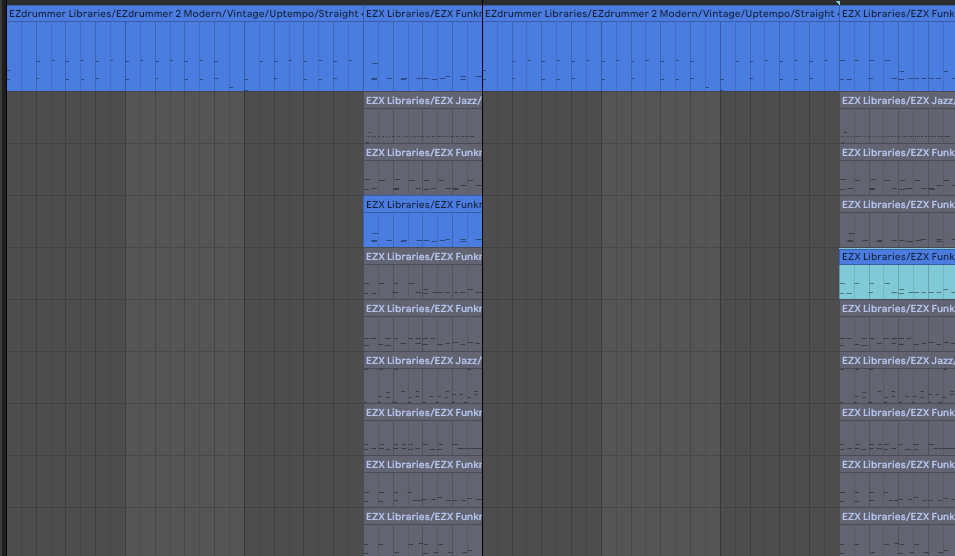Viewport: 955px width, 556px height.
Task: Select gray EZX Funk clip directly below blue fourth-lane clip
Action: pos(423,275)
